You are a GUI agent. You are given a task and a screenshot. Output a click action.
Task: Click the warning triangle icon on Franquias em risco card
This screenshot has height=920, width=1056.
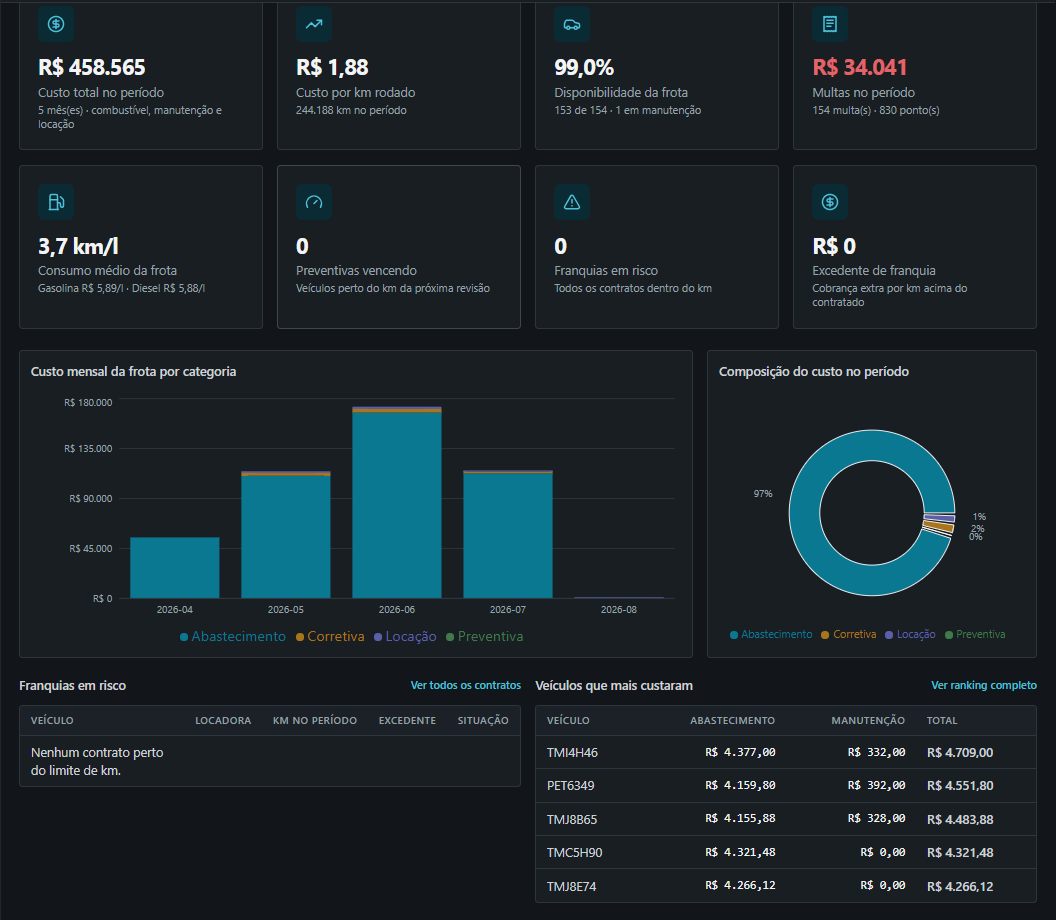click(x=572, y=202)
